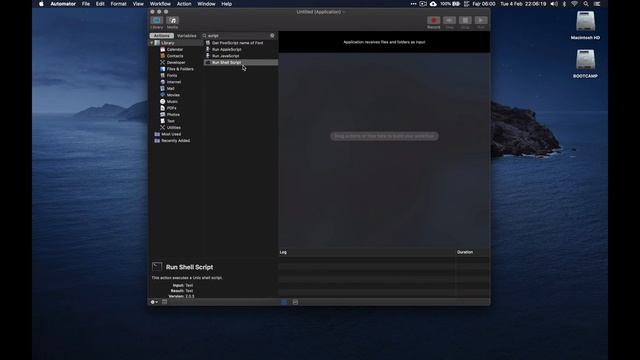Click the Bluetooth menu bar icon
Screen dimensions: 640x360
(564, 4)
